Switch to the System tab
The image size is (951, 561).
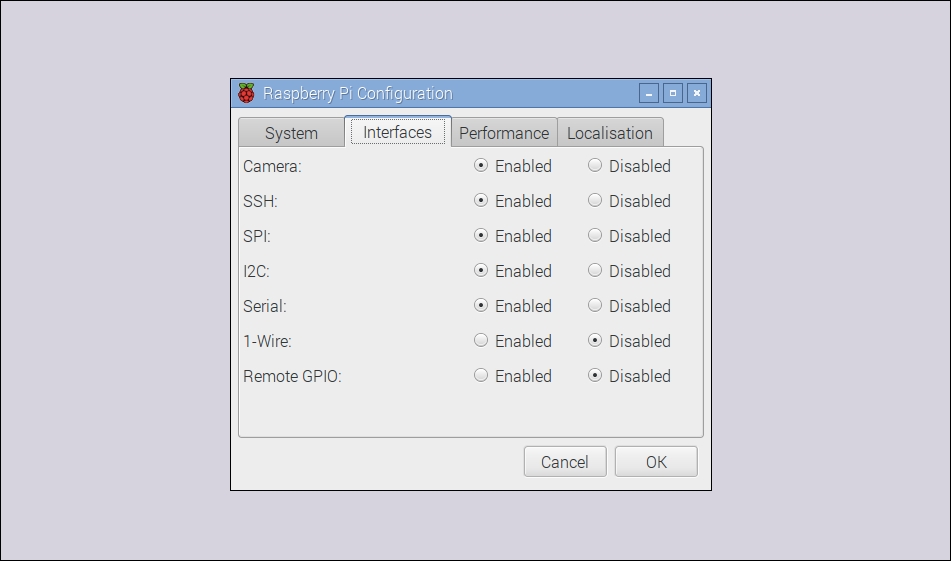(x=291, y=133)
